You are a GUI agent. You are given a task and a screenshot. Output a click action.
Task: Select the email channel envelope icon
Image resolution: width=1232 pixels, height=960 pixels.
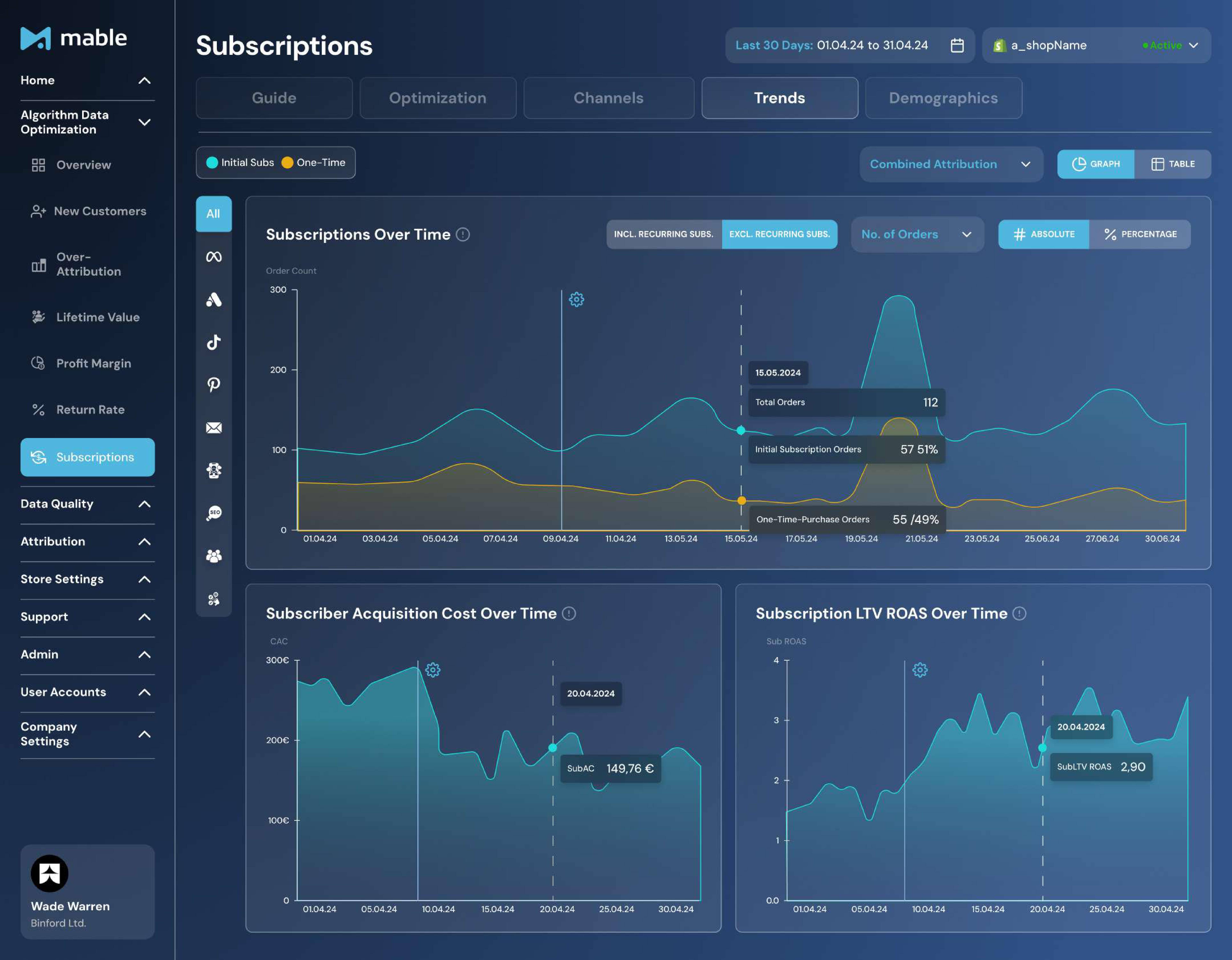click(x=214, y=428)
